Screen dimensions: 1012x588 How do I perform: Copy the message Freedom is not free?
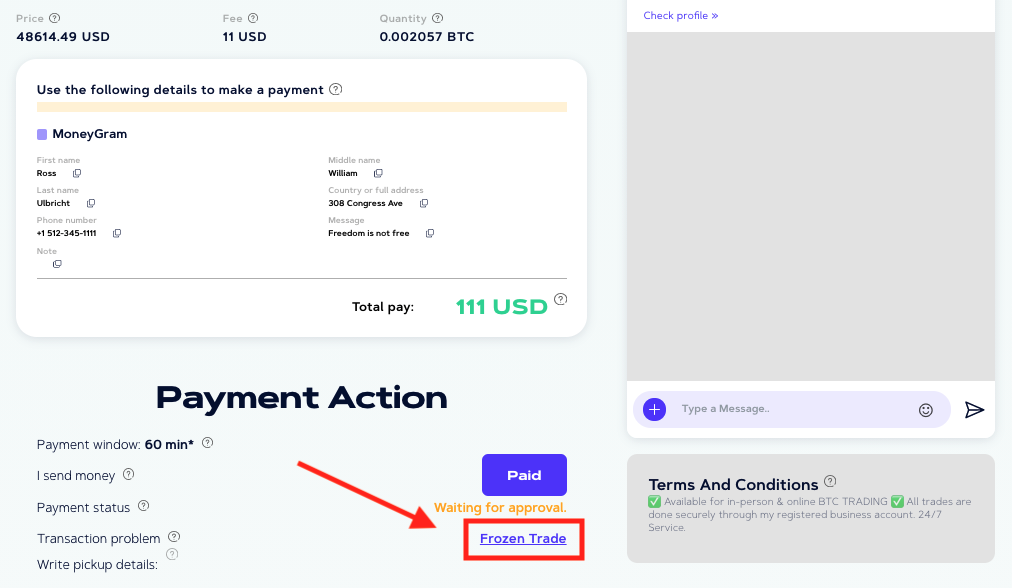pos(430,233)
